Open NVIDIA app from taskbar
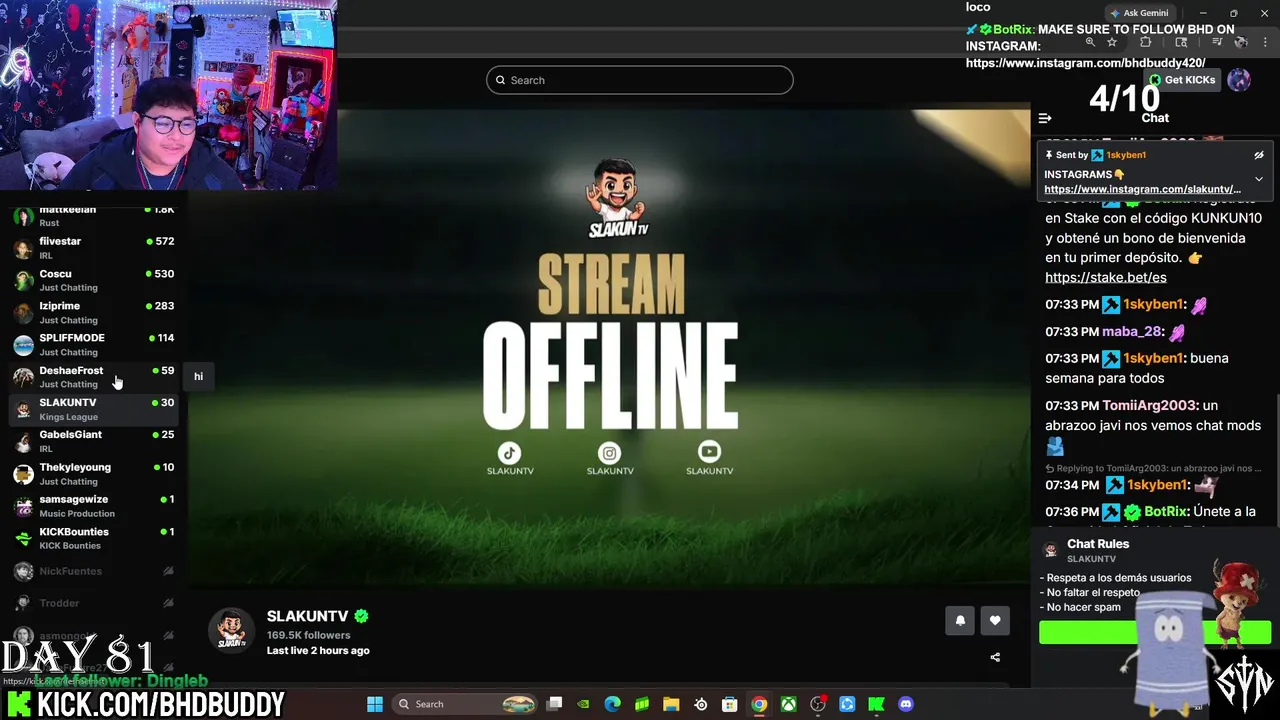This screenshot has height=720, width=1280. pyautogui.click(x=584, y=704)
